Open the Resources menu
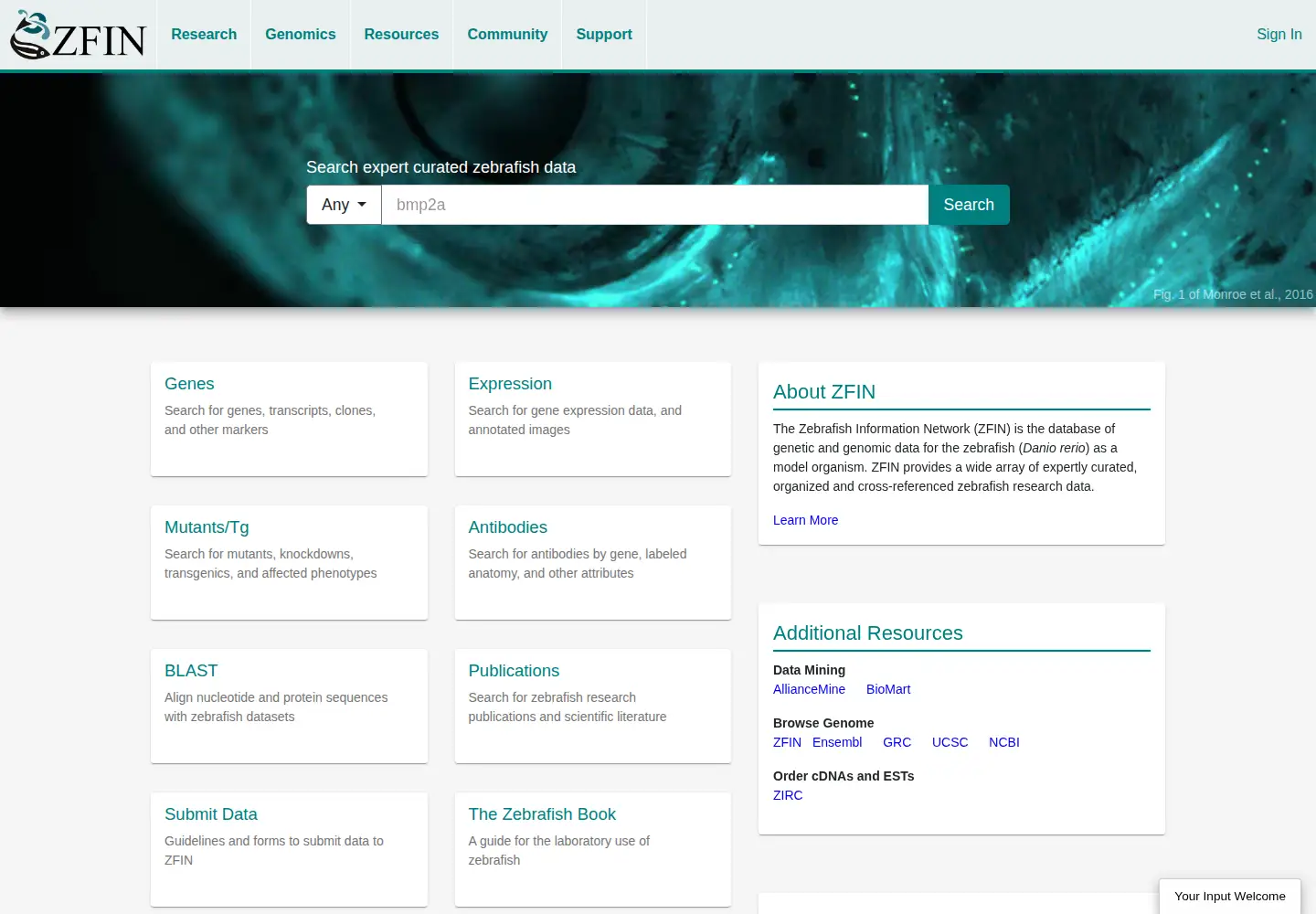The height and width of the screenshot is (914, 1316). [x=401, y=34]
